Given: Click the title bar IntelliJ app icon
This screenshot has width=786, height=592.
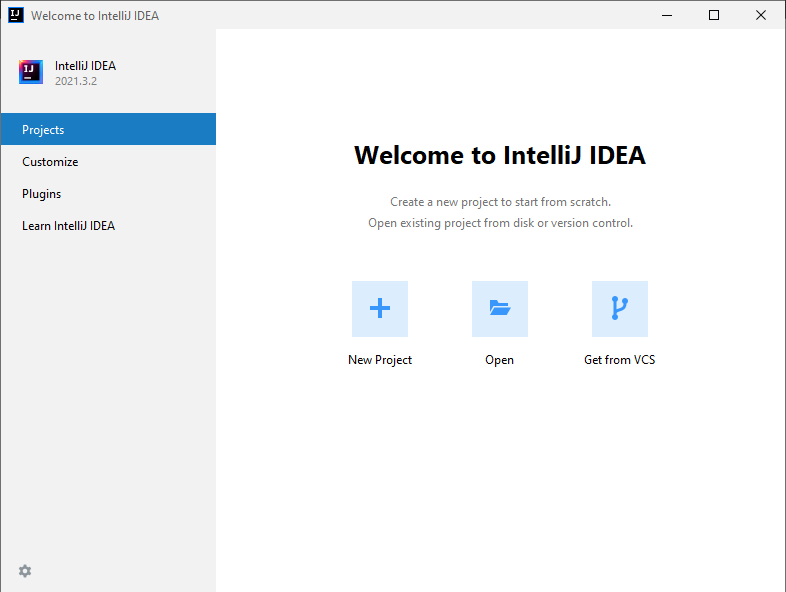Looking at the screenshot, I should (16, 15).
